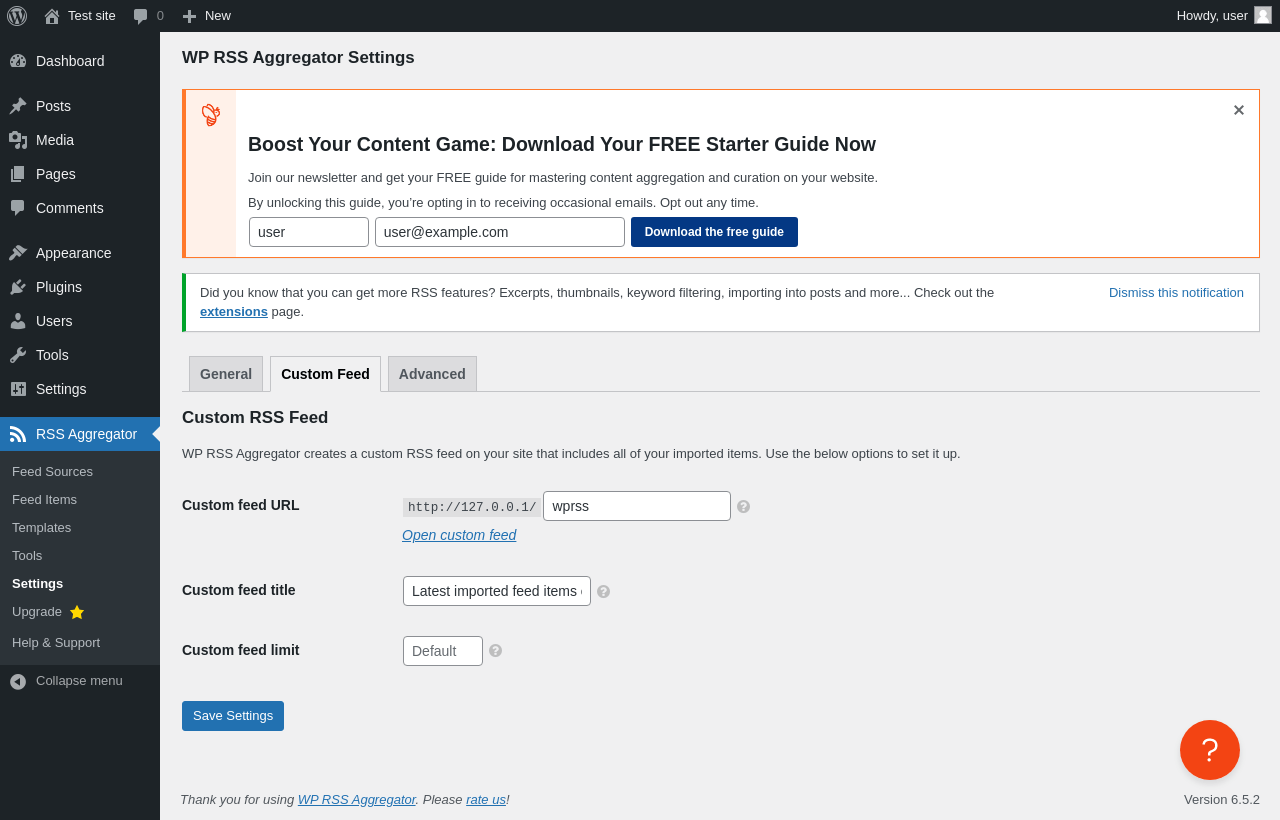Open WP RSS Aggregator footer link
The width and height of the screenshot is (1280, 820).
pyautogui.click(x=357, y=800)
